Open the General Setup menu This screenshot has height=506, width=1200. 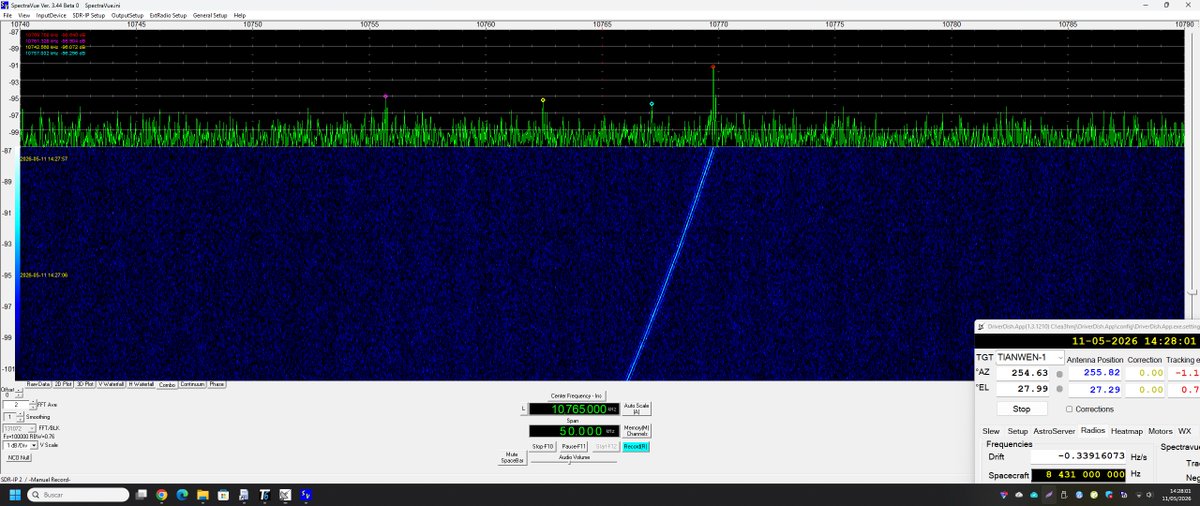tap(209, 16)
